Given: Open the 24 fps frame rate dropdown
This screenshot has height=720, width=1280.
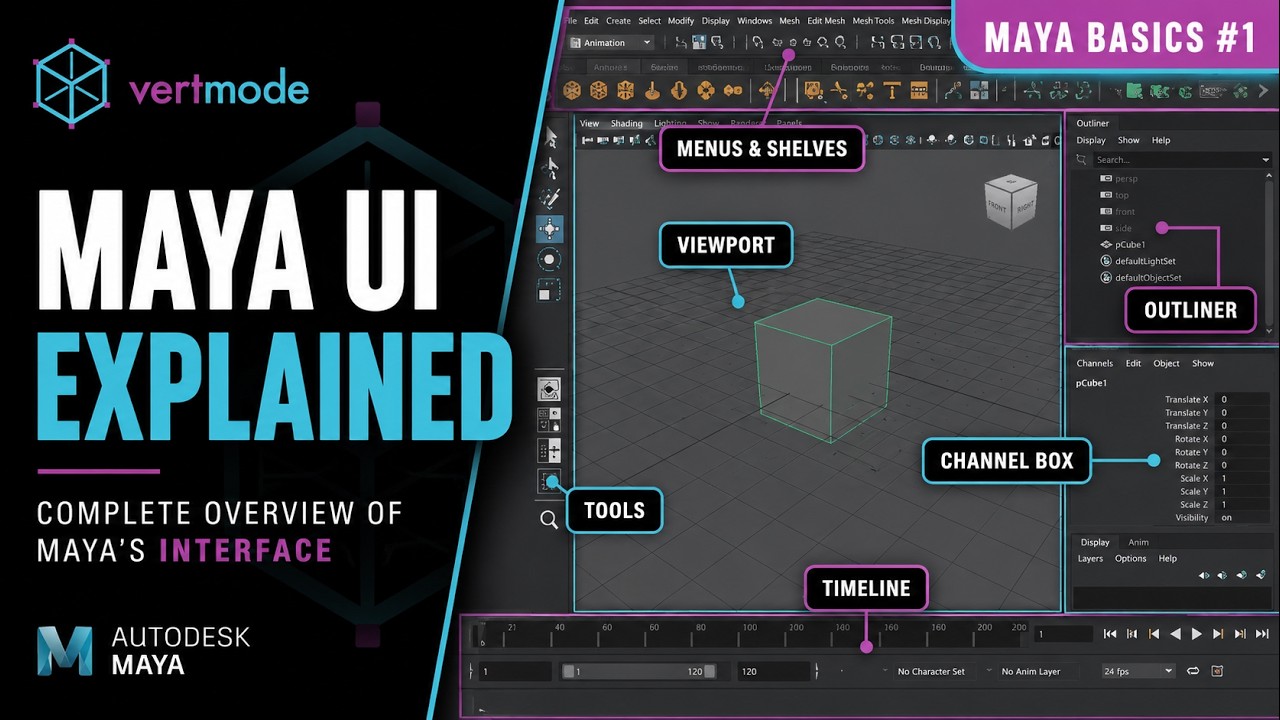Looking at the screenshot, I should 1138,671.
